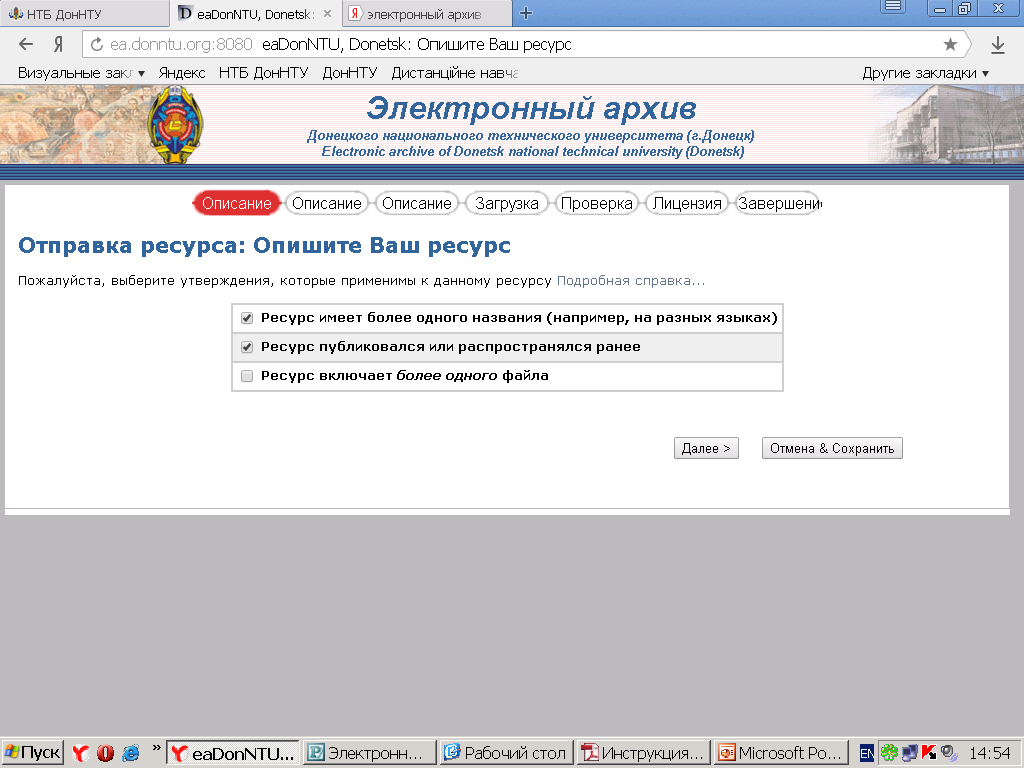The image size is (1024, 768).
Task: Expand 'Другие закладки' dropdown
Action: coord(925,73)
